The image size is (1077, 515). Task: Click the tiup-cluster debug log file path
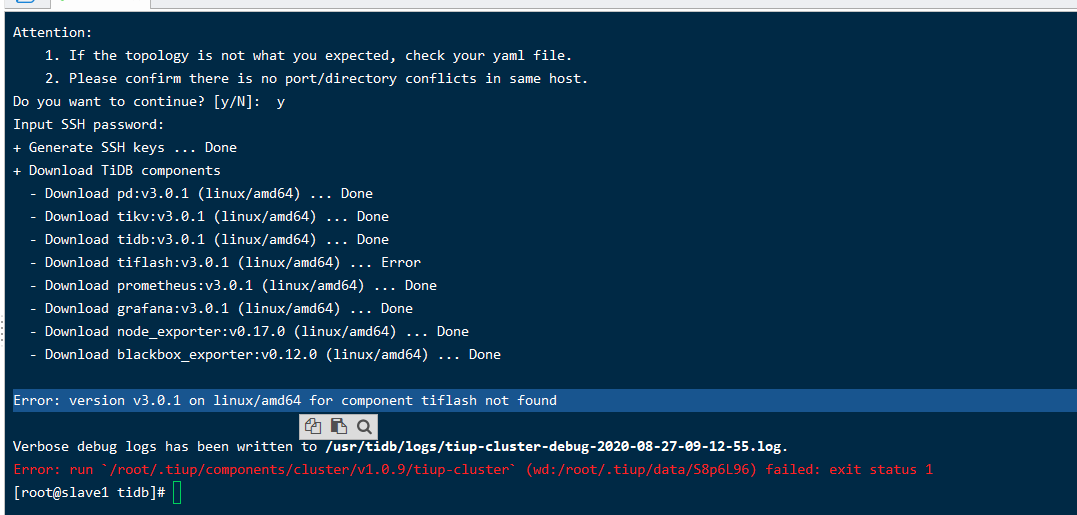click(555, 446)
